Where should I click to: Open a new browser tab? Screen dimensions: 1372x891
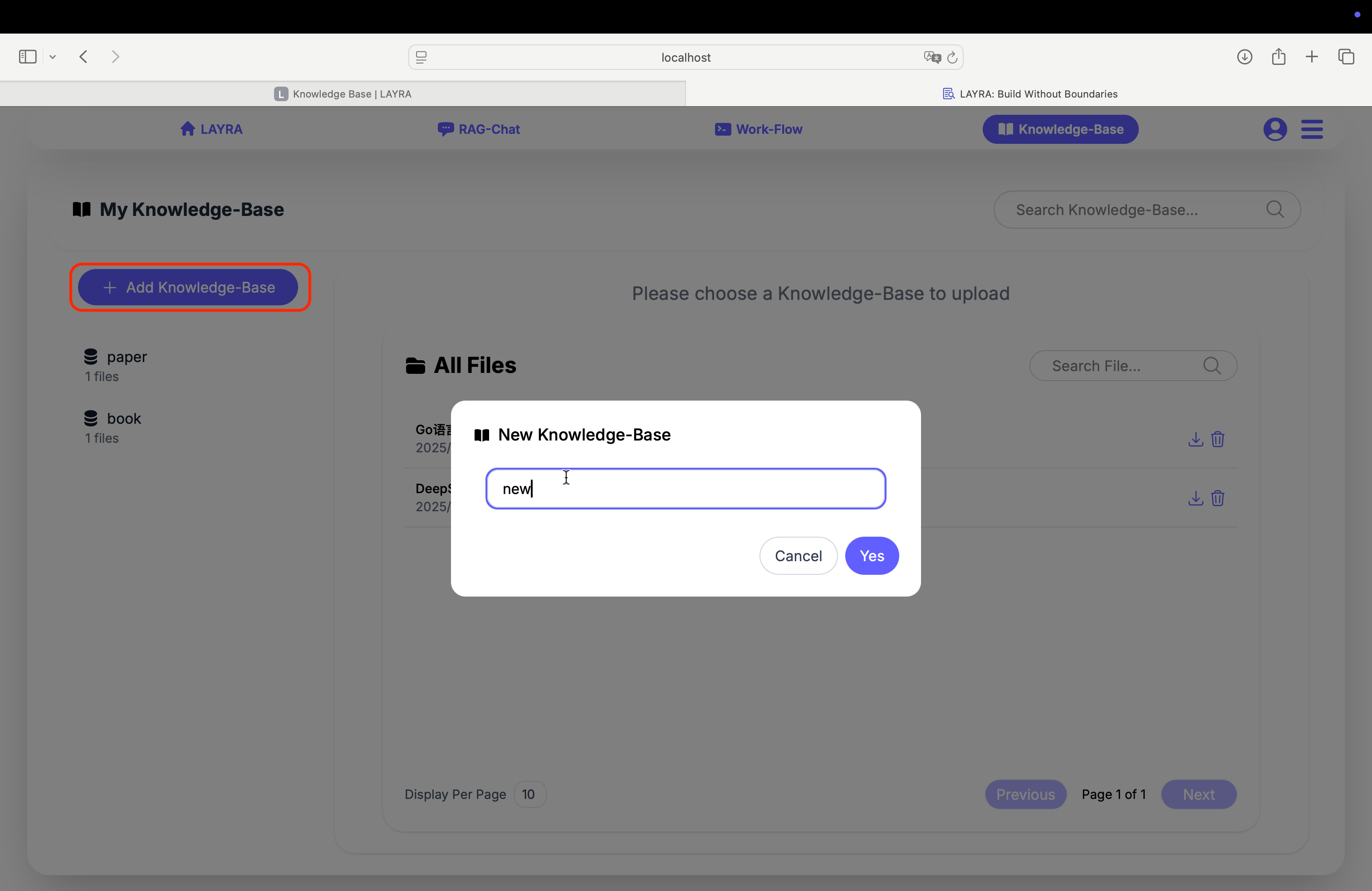coord(1312,56)
